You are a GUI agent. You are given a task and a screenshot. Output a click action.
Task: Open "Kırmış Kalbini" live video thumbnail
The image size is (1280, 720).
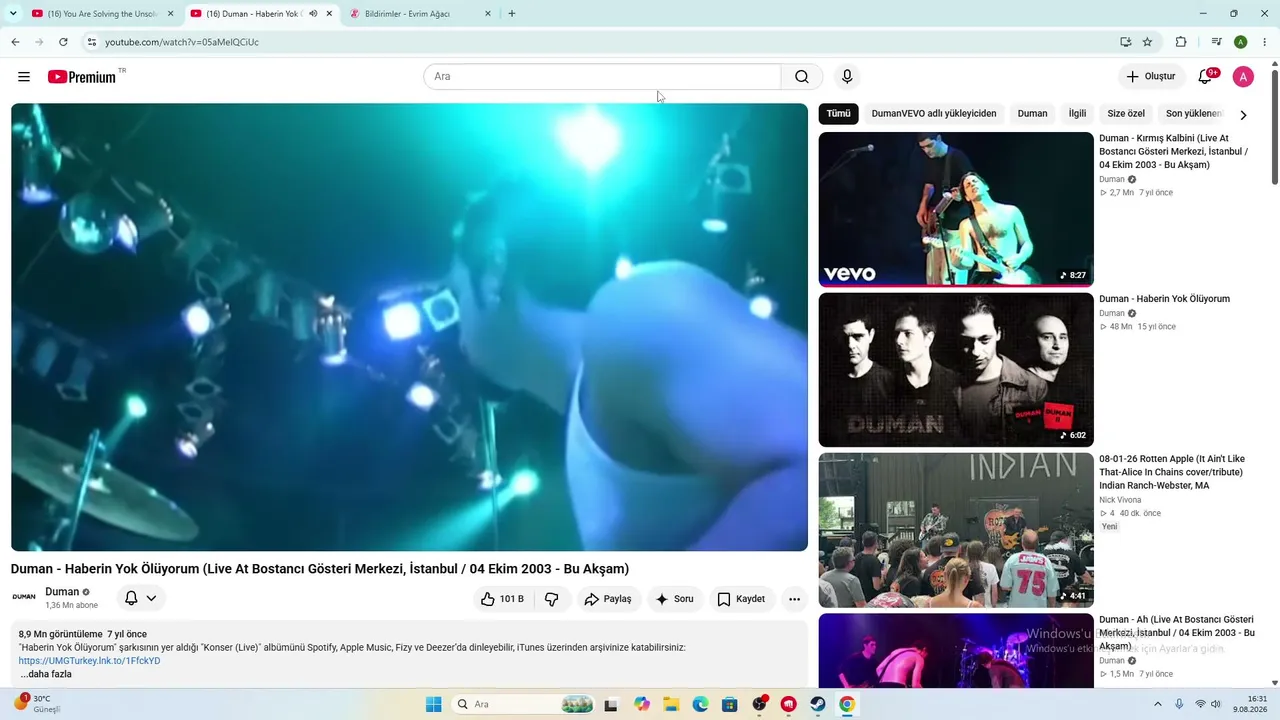pyautogui.click(x=956, y=210)
